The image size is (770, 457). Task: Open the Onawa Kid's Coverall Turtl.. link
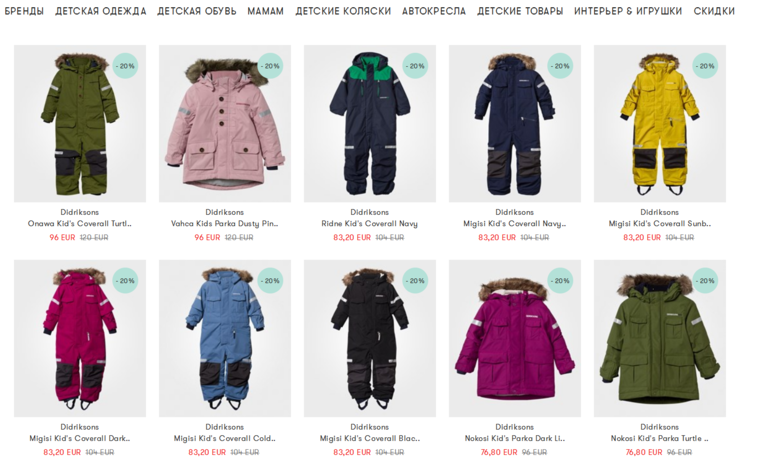coord(80,224)
